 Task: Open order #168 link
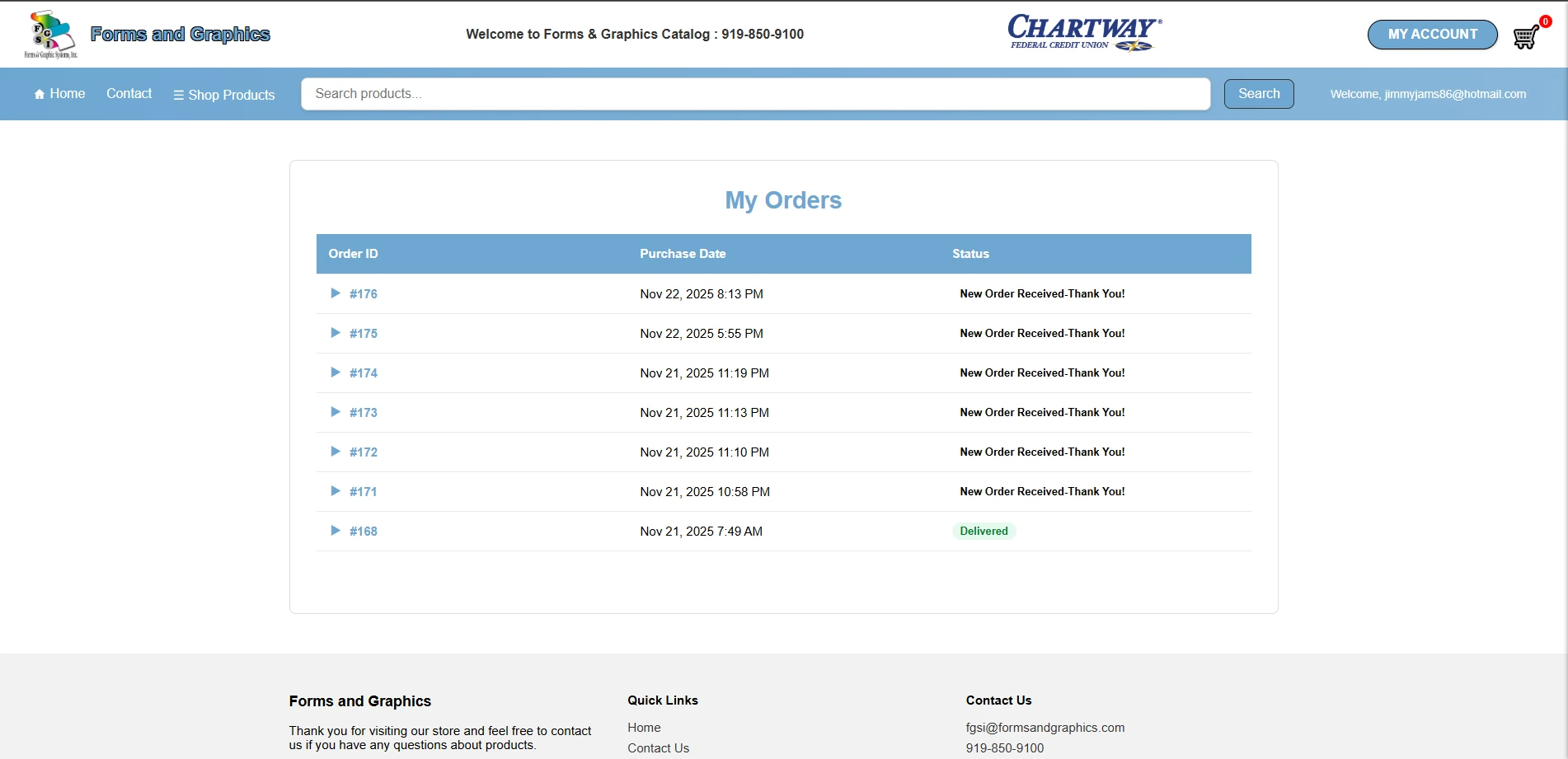364,532
